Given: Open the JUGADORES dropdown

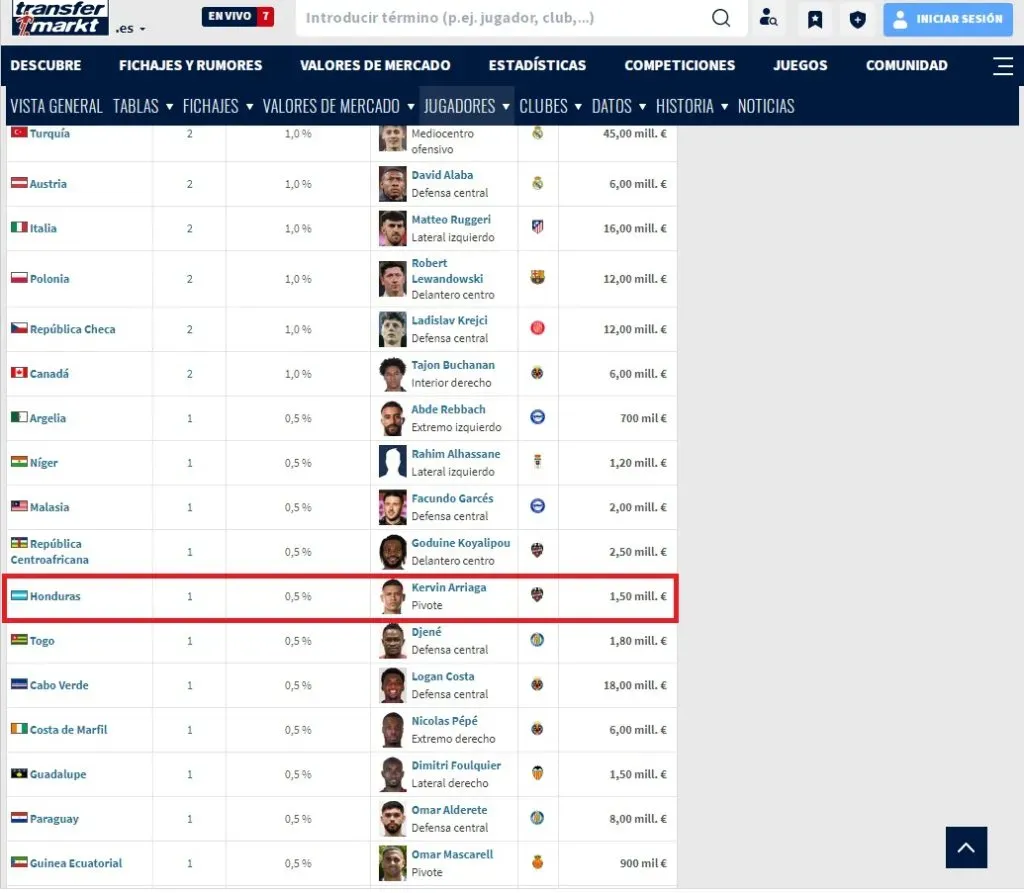Looking at the screenshot, I should click(x=466, y=106).
